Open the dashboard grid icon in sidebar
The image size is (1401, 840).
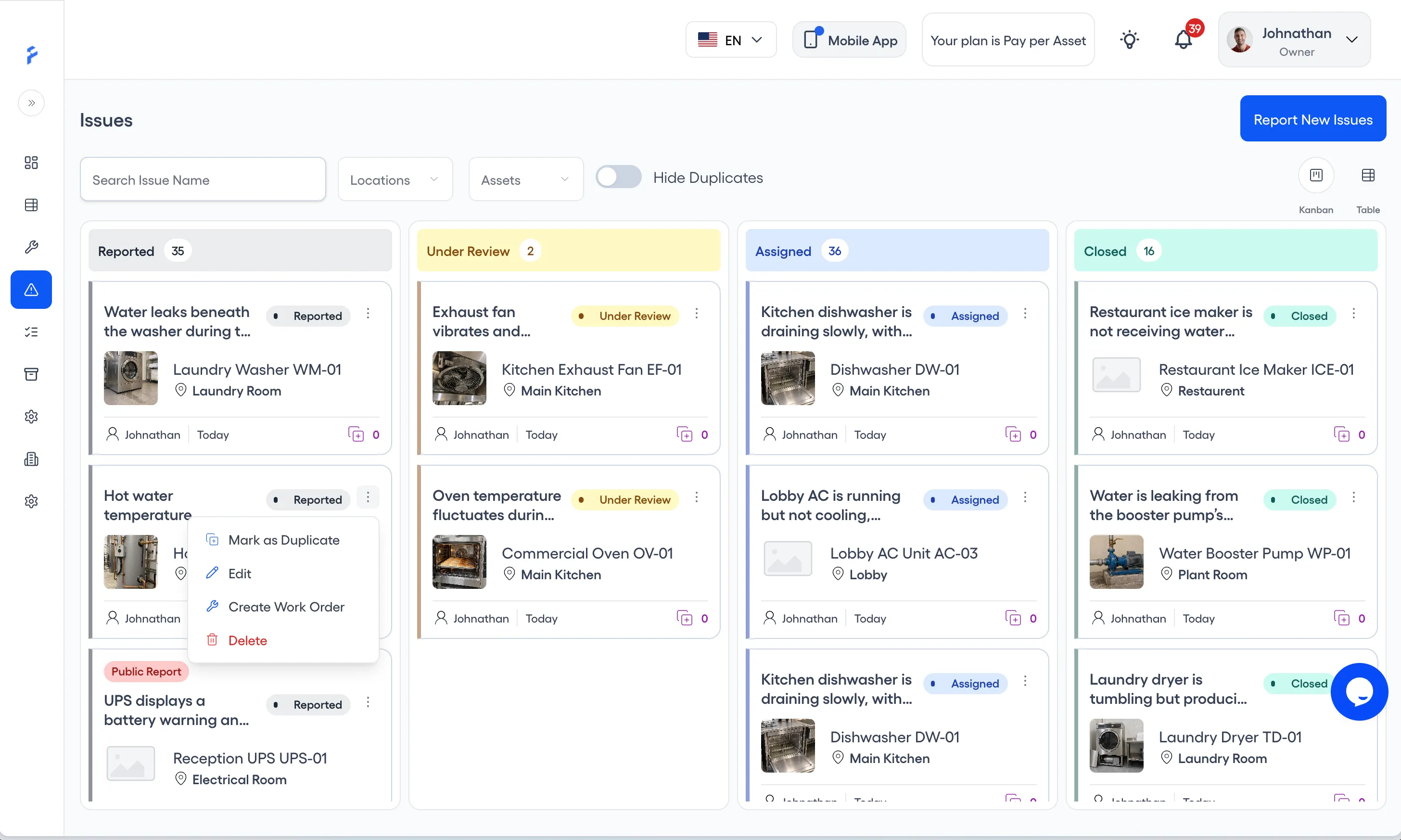[31, 163]
